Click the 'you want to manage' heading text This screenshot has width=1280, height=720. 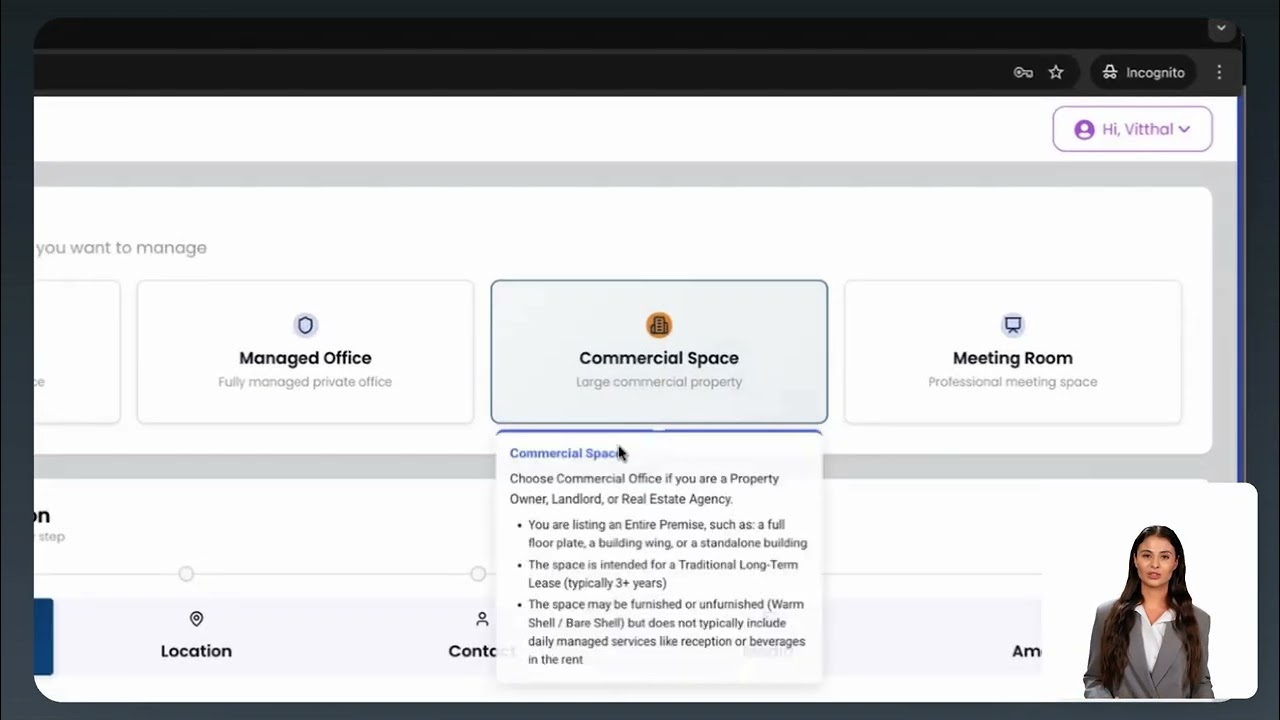click(x=121, y=248)
